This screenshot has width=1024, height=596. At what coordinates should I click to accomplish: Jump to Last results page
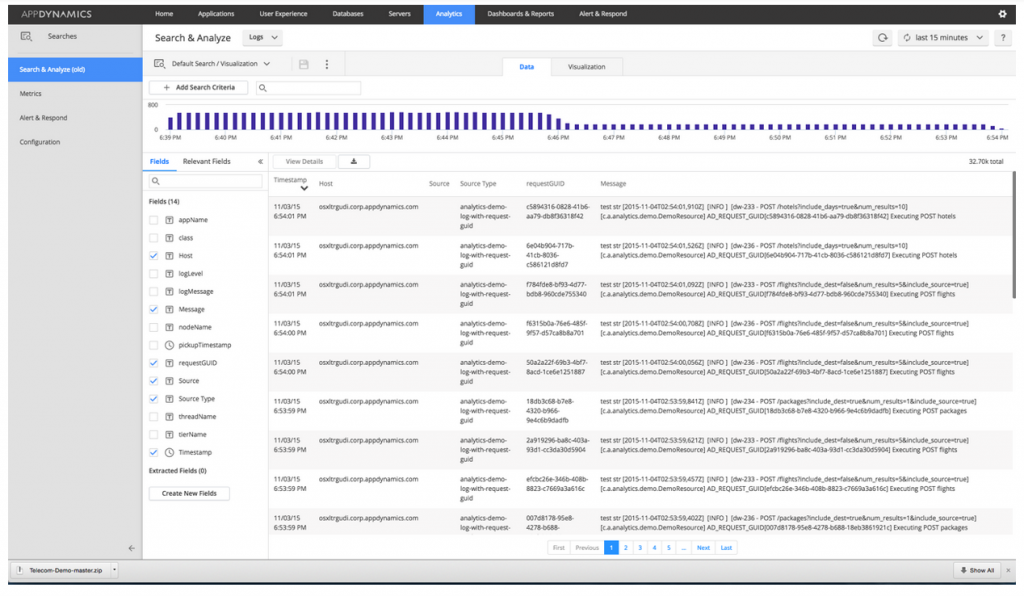click(726, 548)
